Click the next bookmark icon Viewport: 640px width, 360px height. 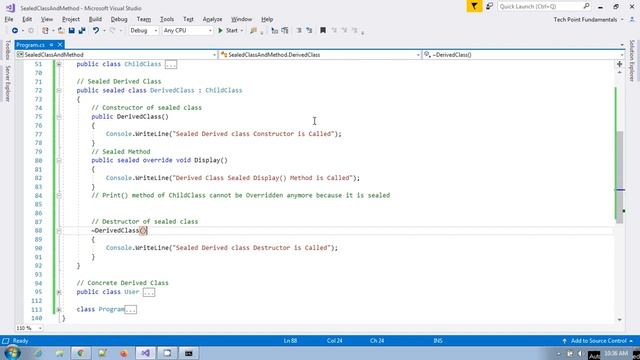tap(344, 31)
